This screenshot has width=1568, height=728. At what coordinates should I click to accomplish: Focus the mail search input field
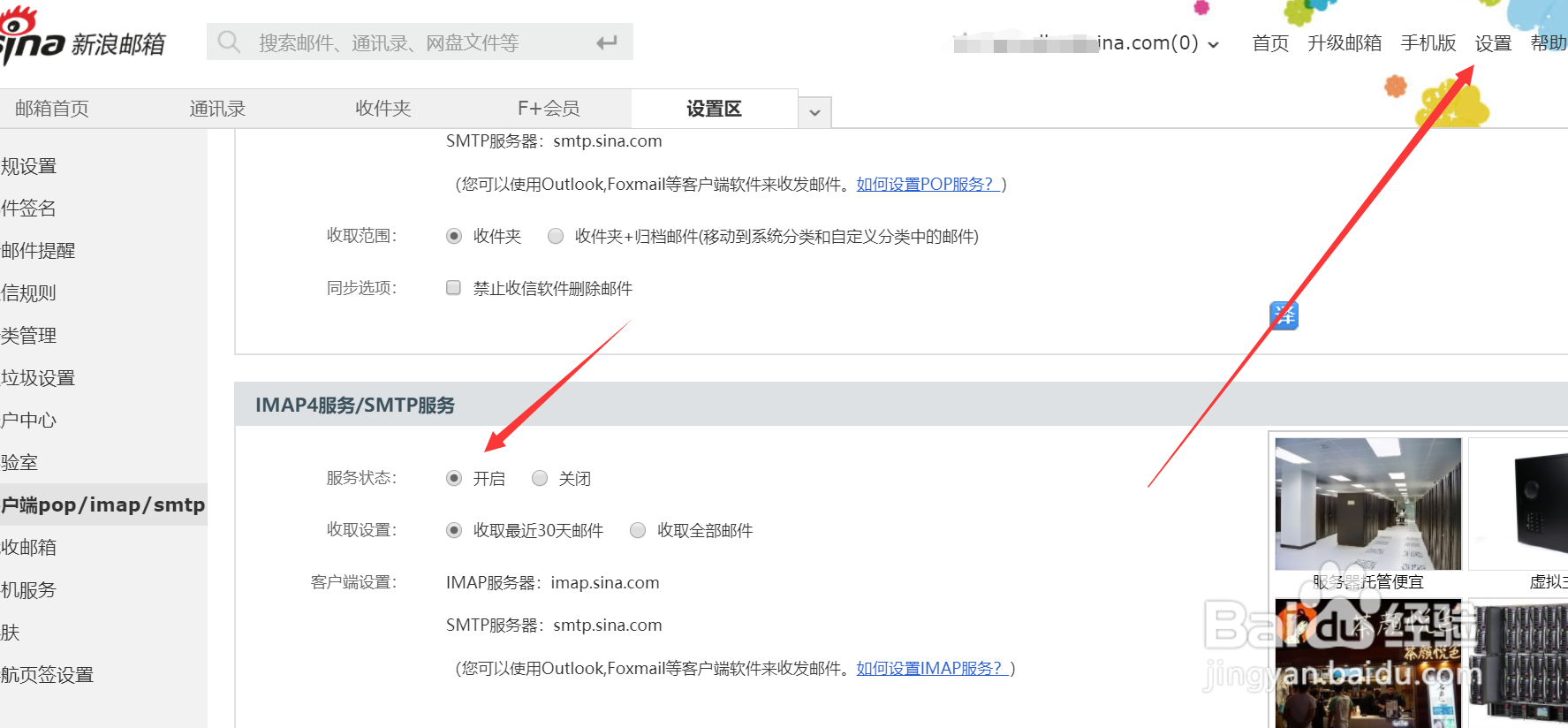coord(420,42)
